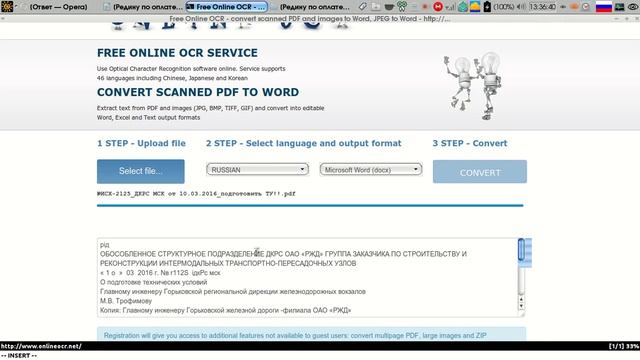
Task: Click the '1 STEP - Upload file' label
Action: click(141, 143)
